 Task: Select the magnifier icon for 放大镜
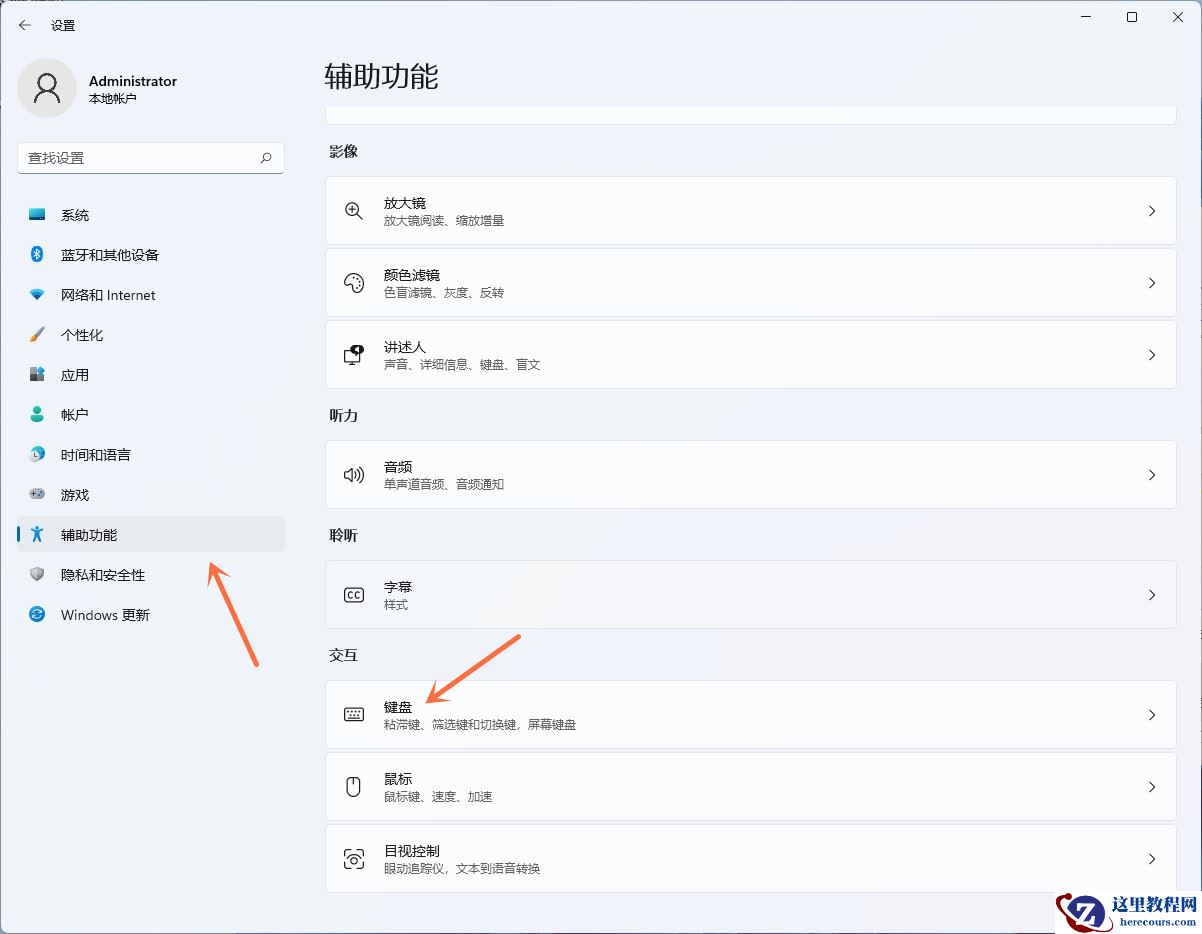click(353, 210)
